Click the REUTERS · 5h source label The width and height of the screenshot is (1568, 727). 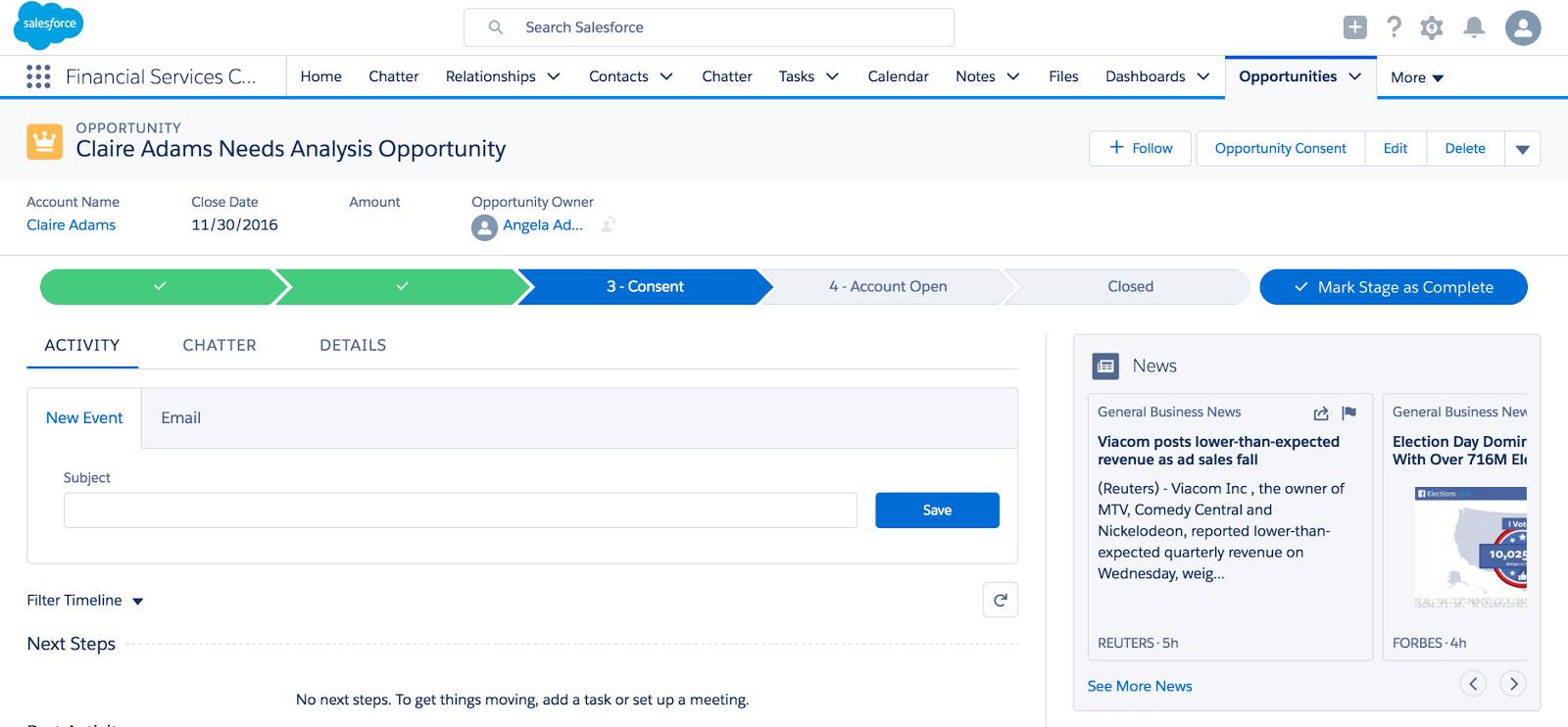click(1138, 644)
